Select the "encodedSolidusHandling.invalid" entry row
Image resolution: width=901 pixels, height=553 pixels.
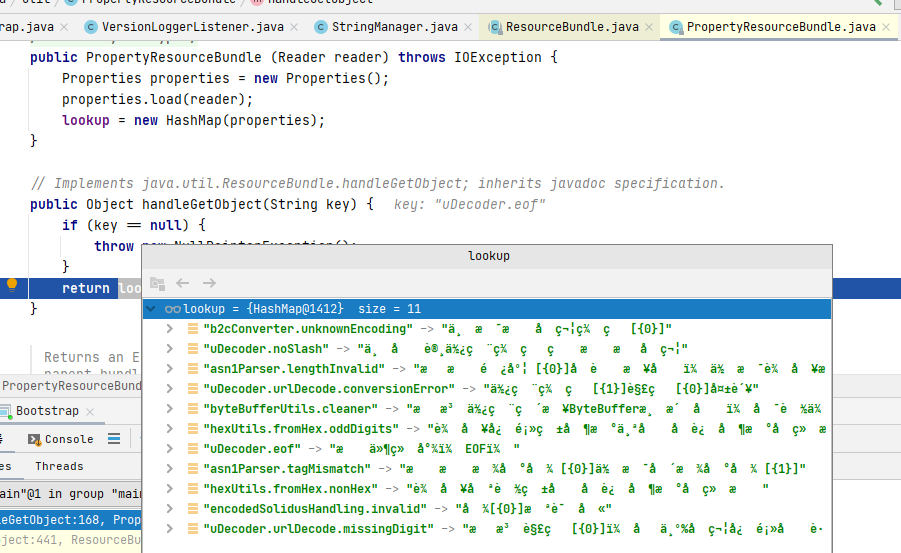coord(487,509)
